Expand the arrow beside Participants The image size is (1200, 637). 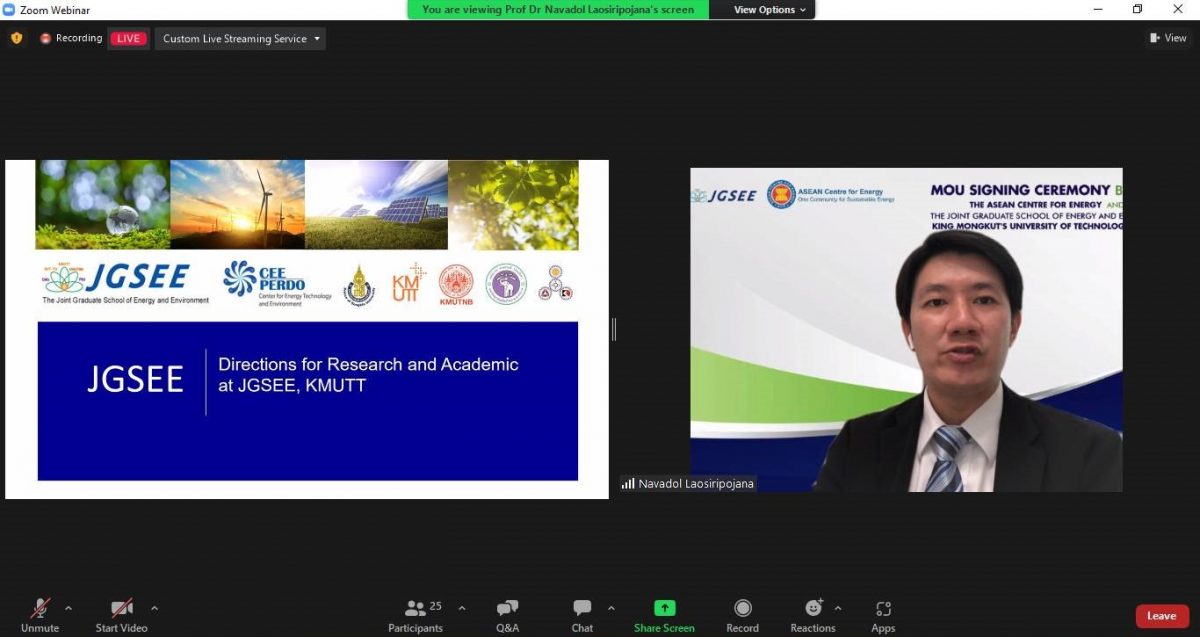(462, 607)
